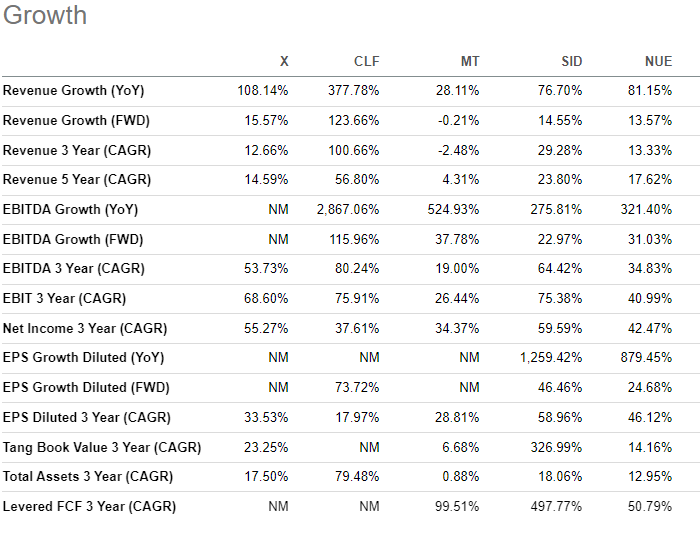
Task: Select the Revenue 3 Year (CAGR) label
Action: click(74, 151)
